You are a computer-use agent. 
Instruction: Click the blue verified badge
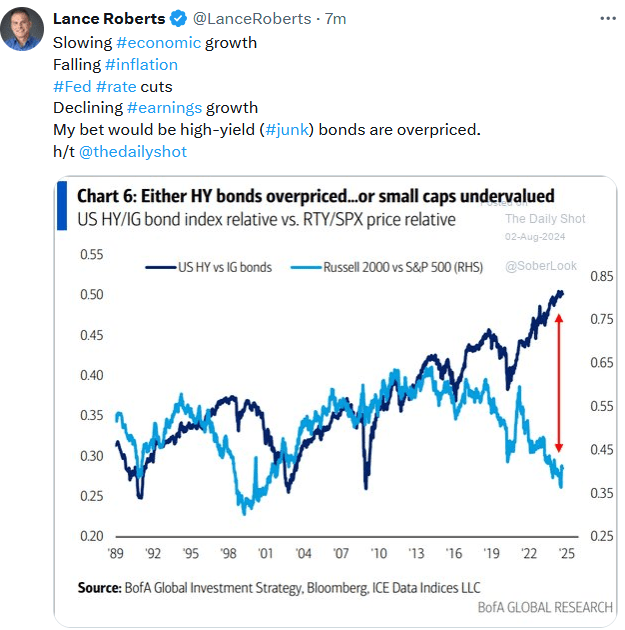coord(177,19)
